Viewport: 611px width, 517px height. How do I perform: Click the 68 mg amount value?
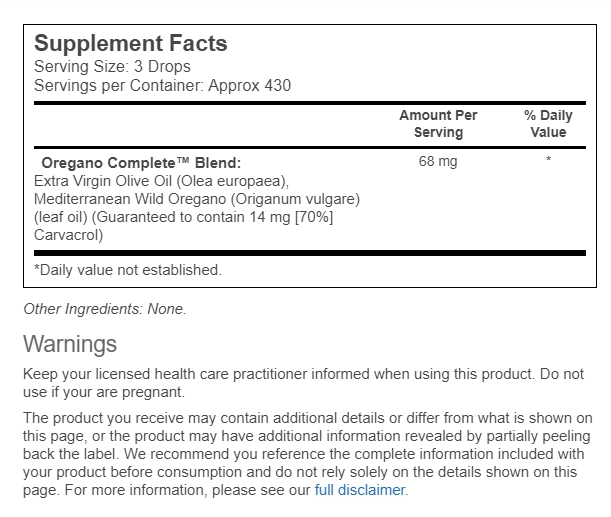pos(438,162)
